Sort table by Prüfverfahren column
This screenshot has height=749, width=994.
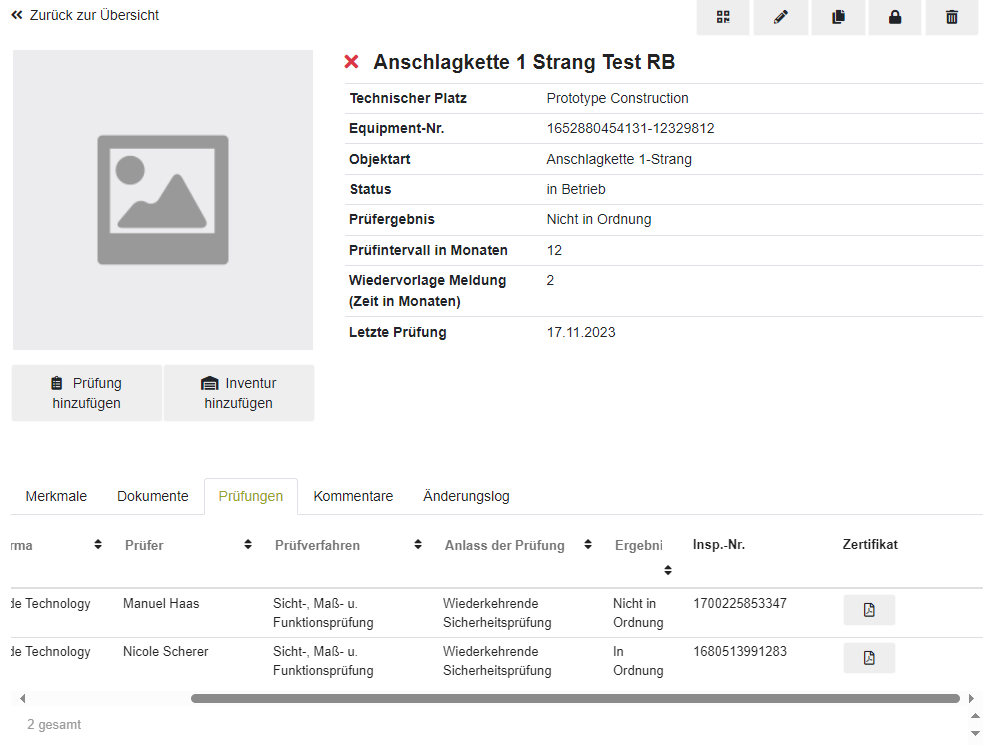click(418, 545)
